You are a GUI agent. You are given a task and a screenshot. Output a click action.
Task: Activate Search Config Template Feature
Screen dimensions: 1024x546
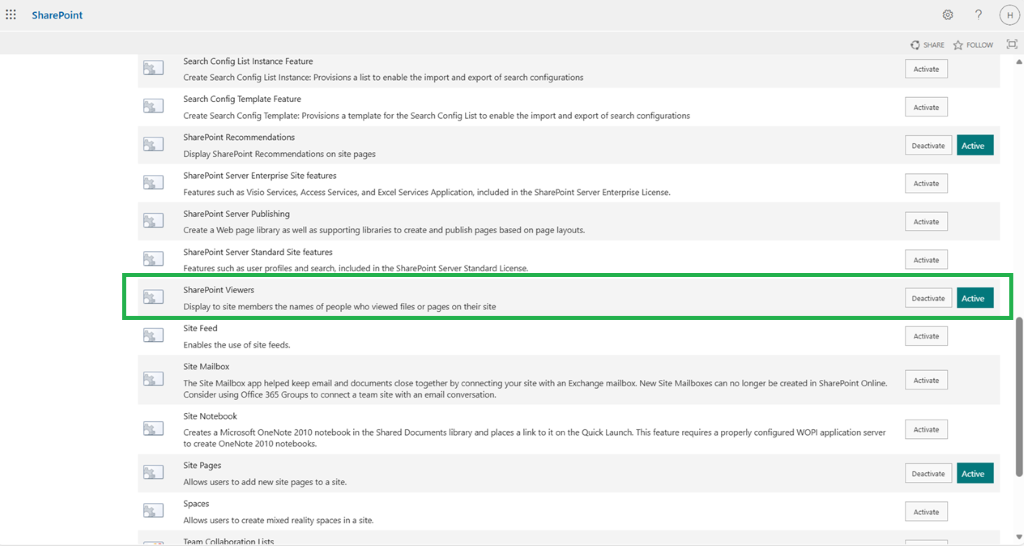click(926, 107)
